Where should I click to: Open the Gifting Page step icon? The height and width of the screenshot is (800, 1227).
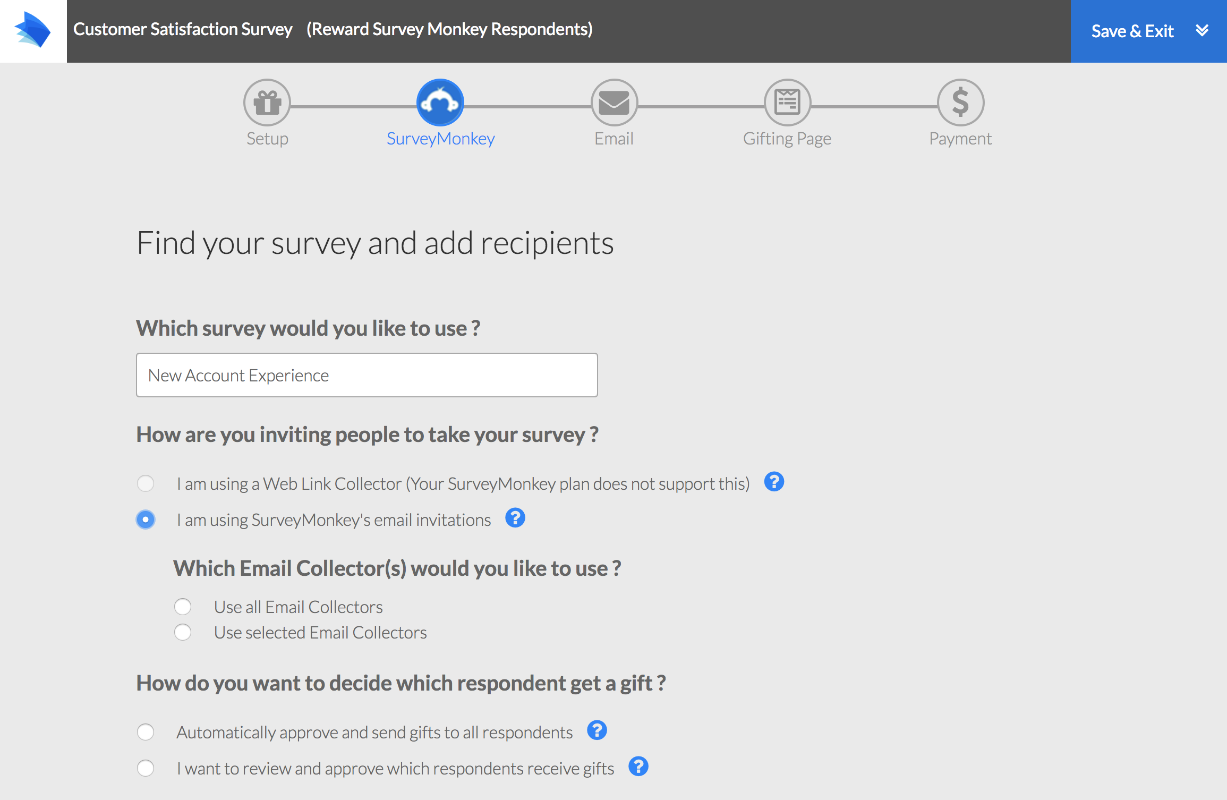(x=787, y=102)
